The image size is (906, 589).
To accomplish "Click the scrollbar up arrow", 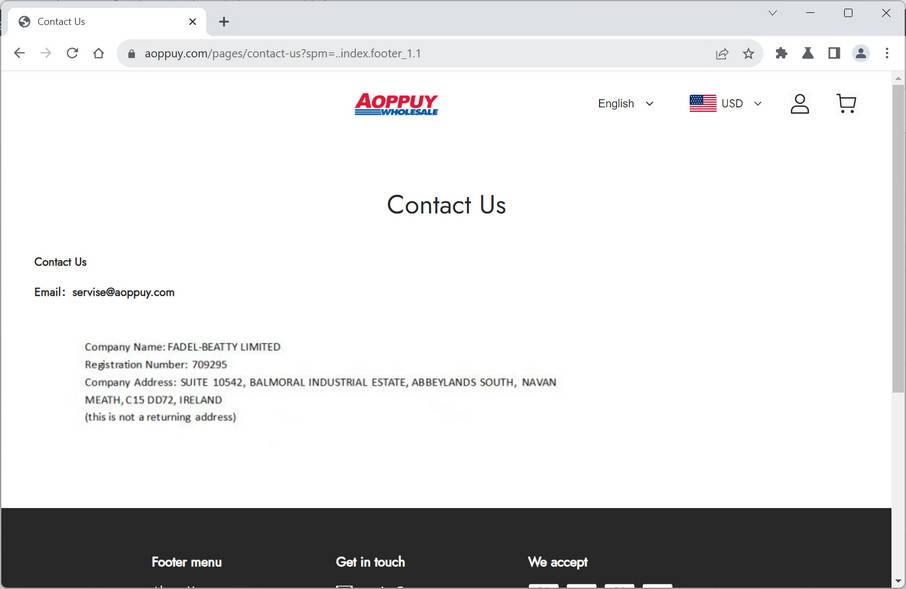I will pos(898,78).
